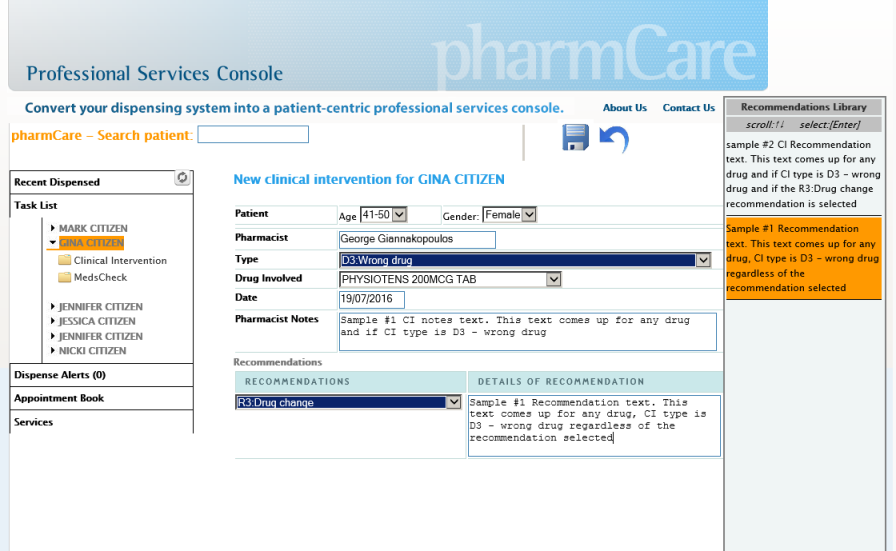Open the Type dropdown showing D3:Wrong drug
The image size is (896, 551).
[525, 260]
